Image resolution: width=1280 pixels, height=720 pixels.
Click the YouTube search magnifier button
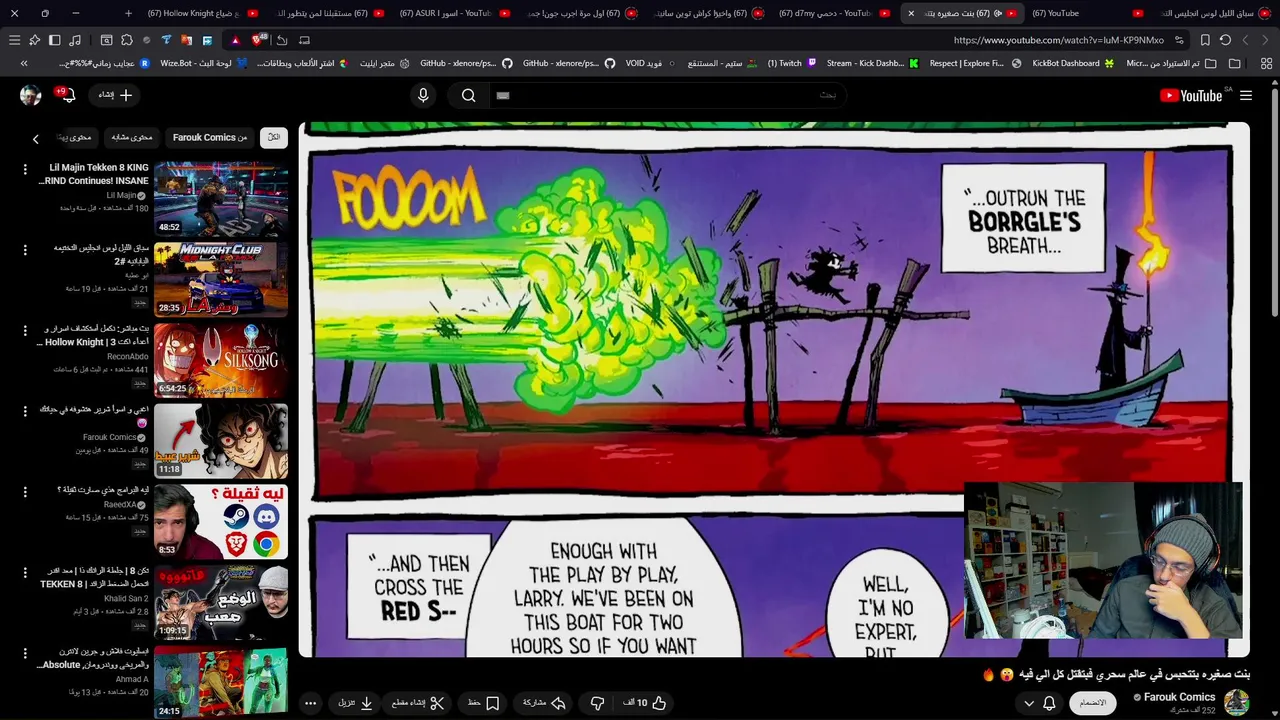(x=468, y=95)
